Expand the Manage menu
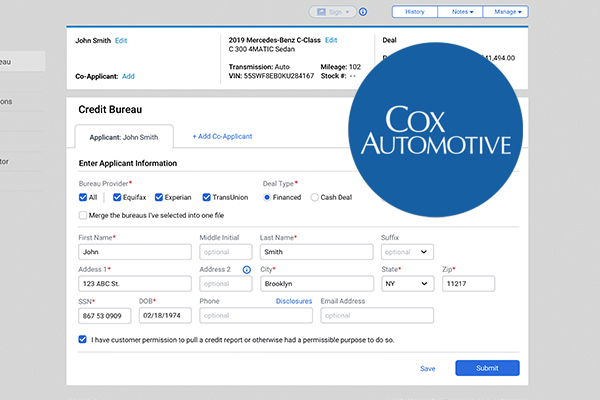The image size is (600, 400). [x=505, y=11]
